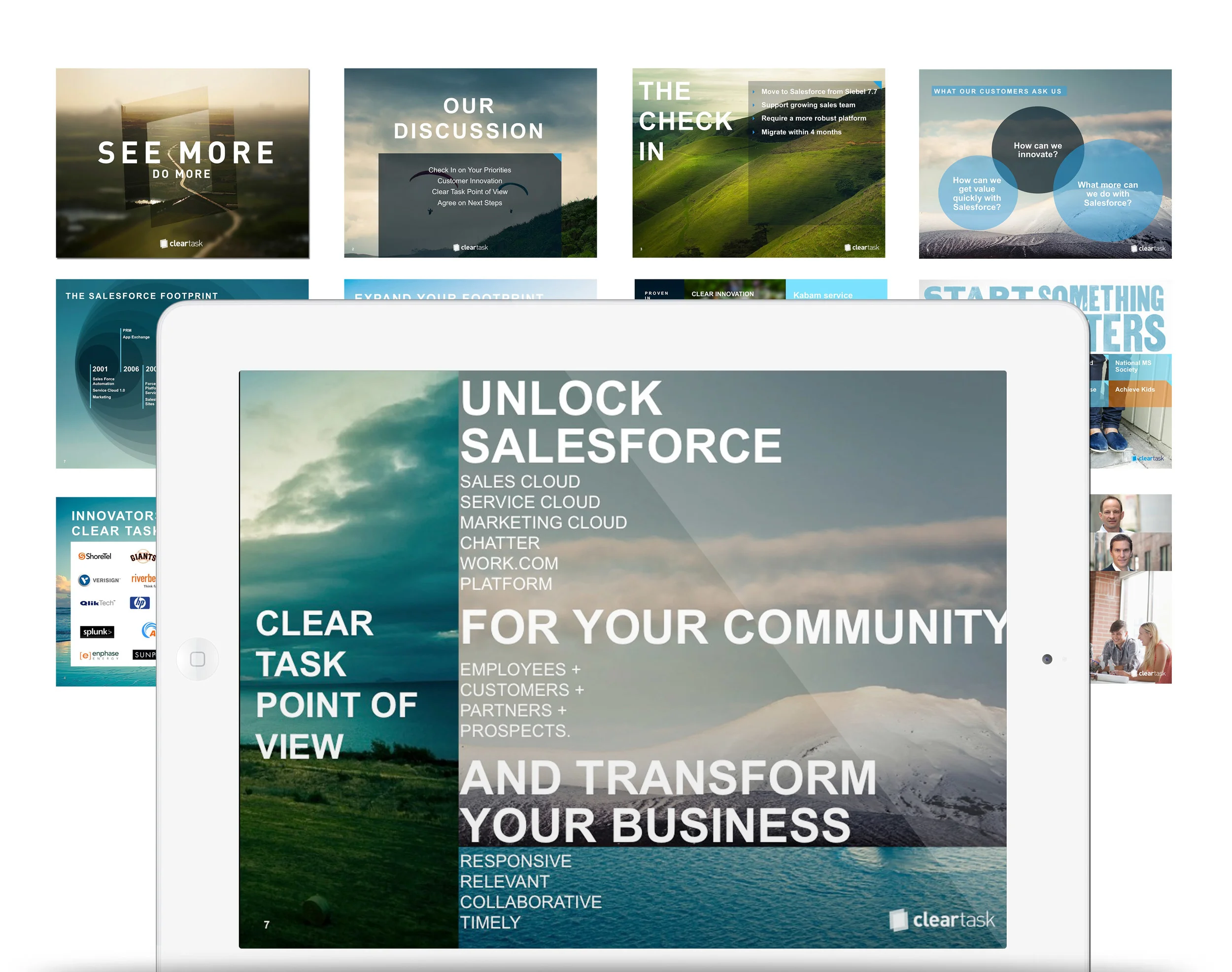The height and width of the screenshot is (972, 1232).
Task: Open the team photos slide thumbnail
Action: (x=1130, y=589)
